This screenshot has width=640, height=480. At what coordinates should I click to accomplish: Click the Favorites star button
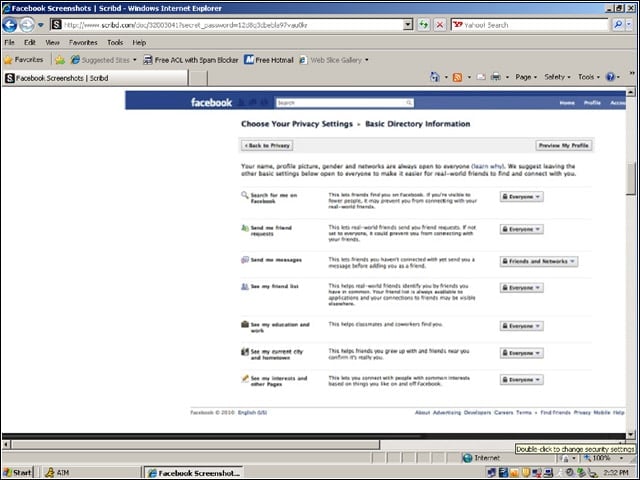click(24, 60)
